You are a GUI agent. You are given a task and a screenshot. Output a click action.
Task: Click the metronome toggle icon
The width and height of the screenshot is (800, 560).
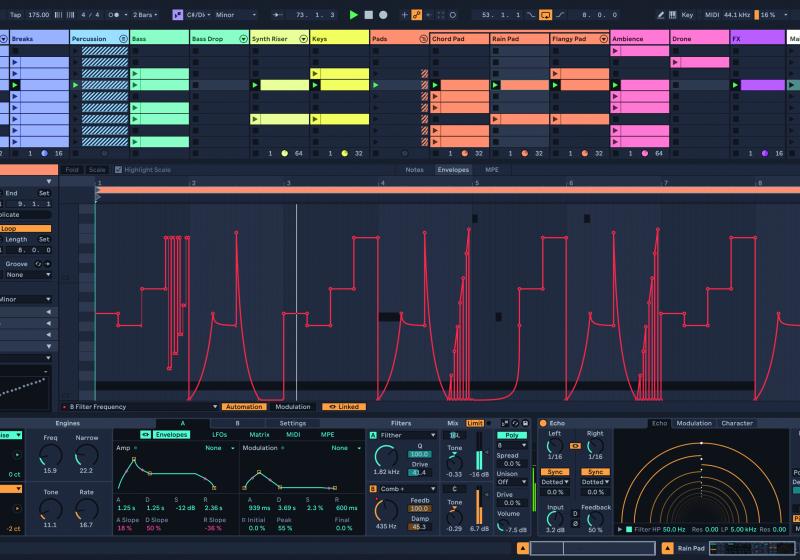coord(114,15)
